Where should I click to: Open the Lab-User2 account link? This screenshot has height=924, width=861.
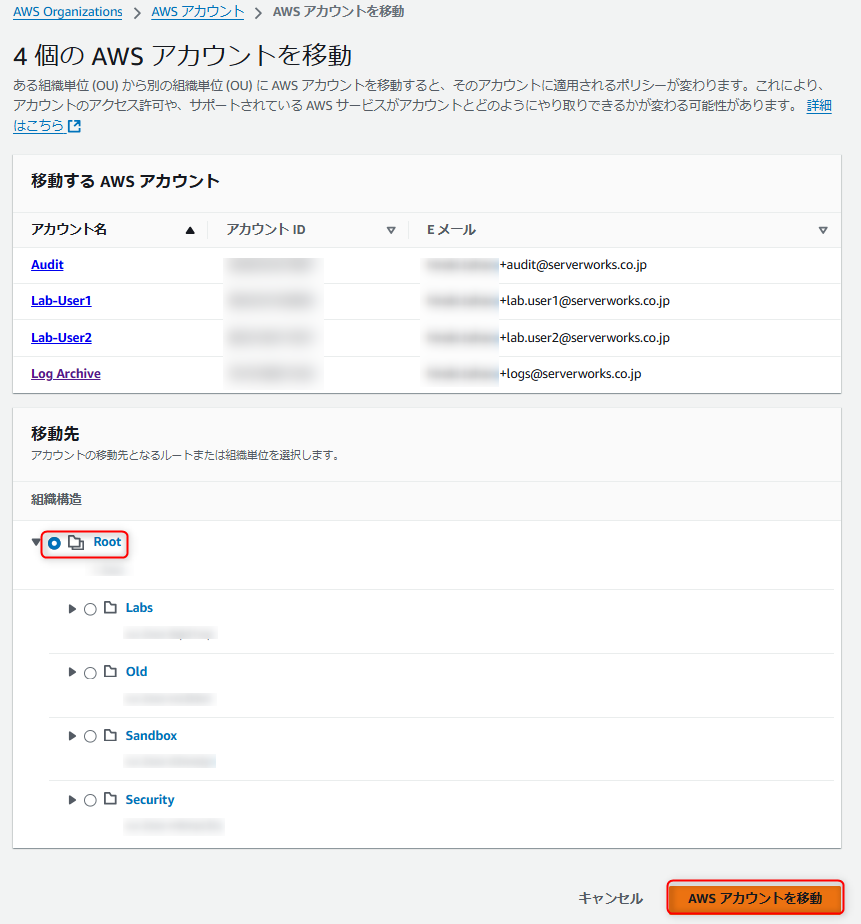pos(61,338)
